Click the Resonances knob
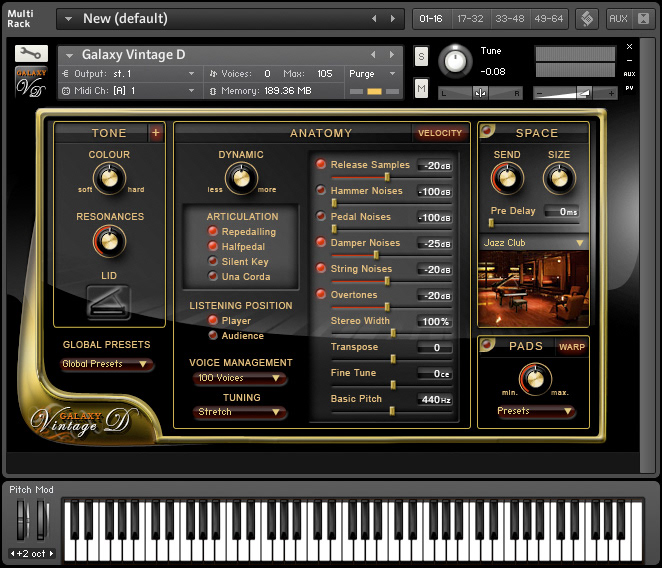 pos(109,241)
